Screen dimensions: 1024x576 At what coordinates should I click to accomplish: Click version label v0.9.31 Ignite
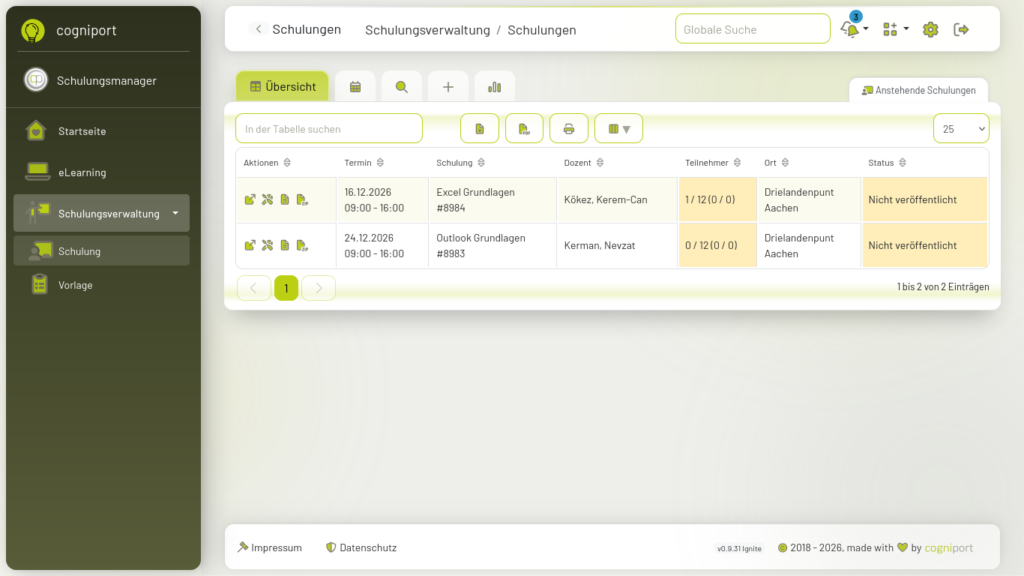739,549
